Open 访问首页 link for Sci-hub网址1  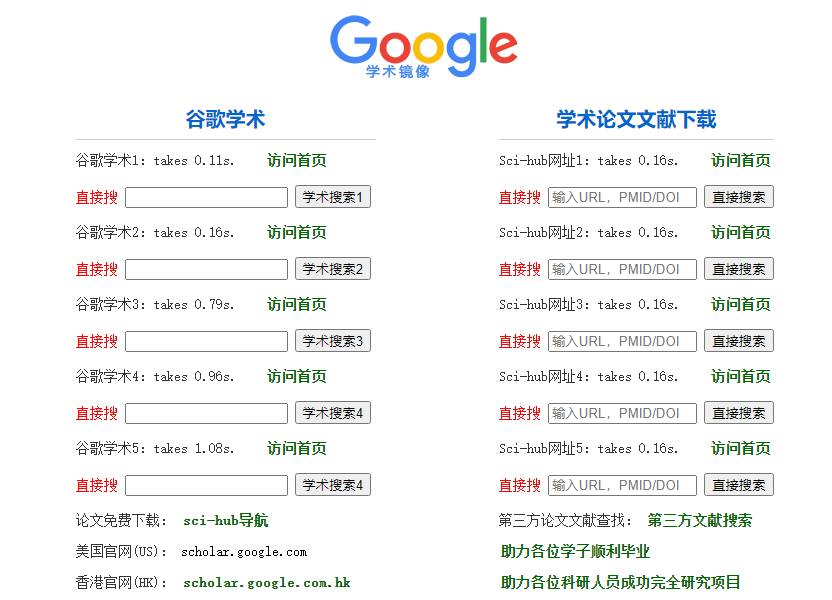(741, 160)
